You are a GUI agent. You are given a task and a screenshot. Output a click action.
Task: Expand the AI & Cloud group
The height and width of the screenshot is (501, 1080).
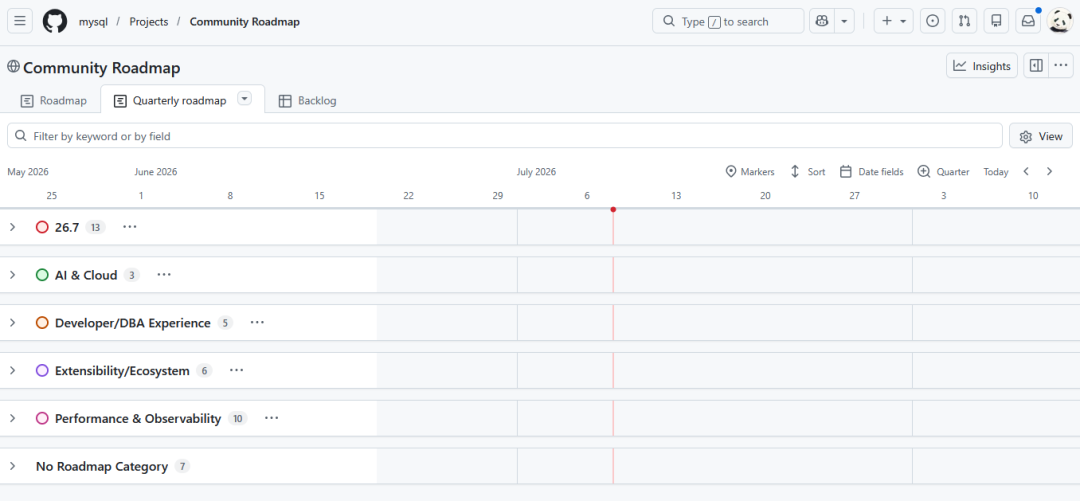click(x=12, y=274)
